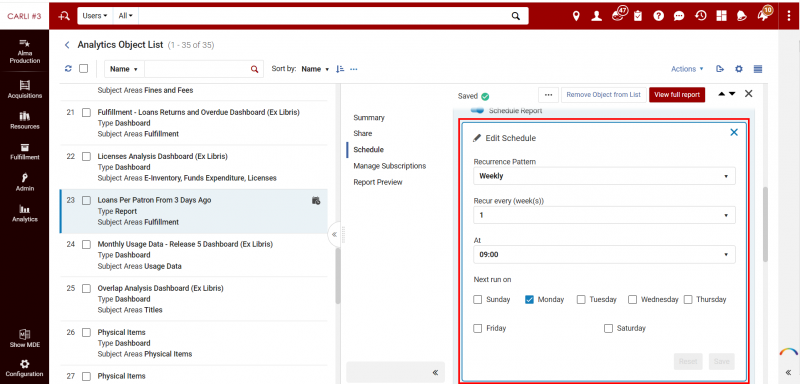Open the Actions dropdown

coord(687,69)
